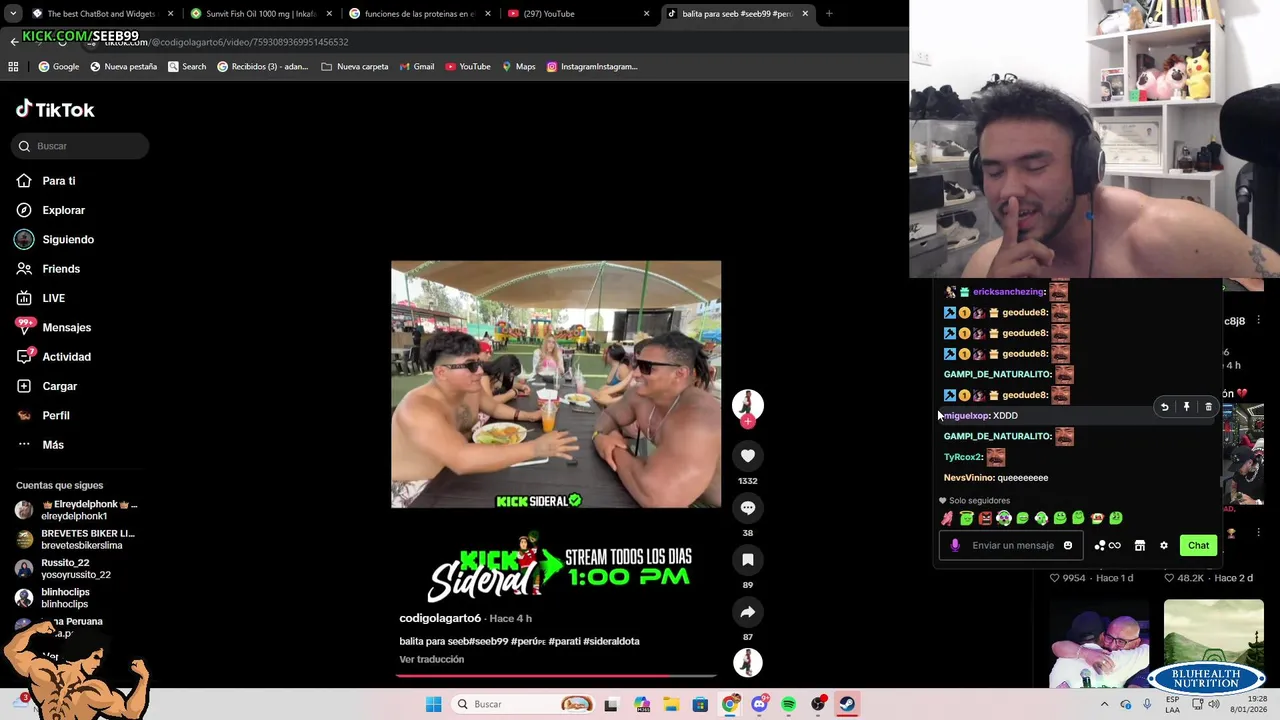This screenshot has height=720, width=1280.
Task: Open YouTube bookmark in bookmarks bar
Action: 468,67
